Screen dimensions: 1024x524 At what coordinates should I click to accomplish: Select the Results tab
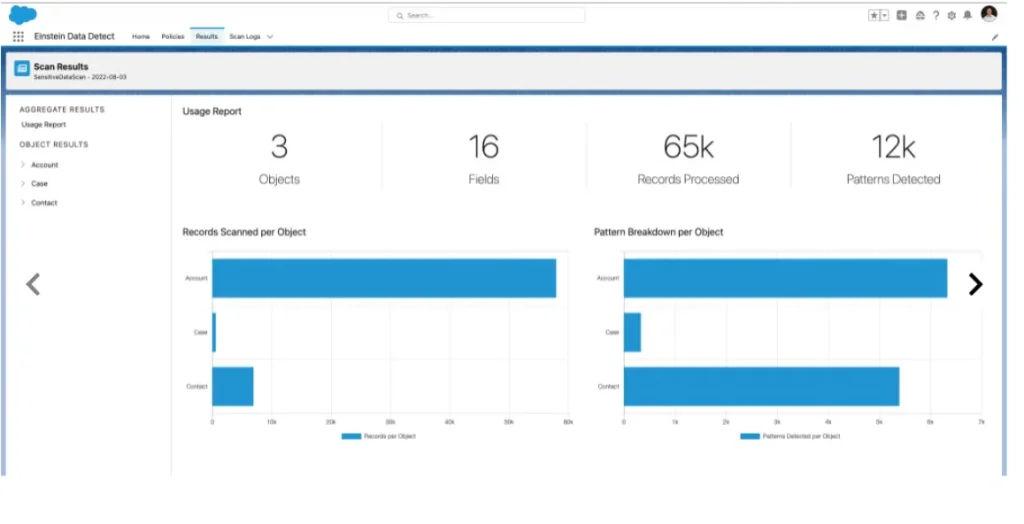pos(206,37)
